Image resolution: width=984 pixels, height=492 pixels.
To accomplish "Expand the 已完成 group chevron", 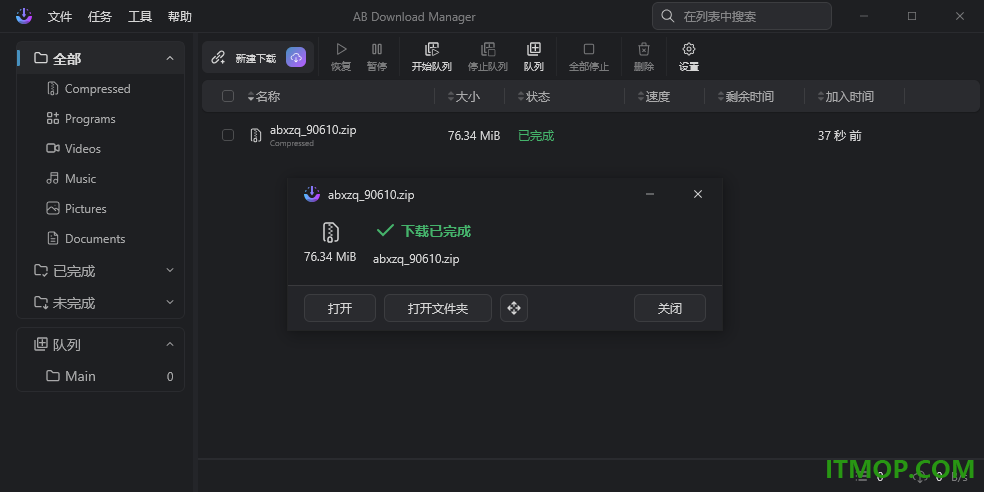I will (x=169, y=270).
